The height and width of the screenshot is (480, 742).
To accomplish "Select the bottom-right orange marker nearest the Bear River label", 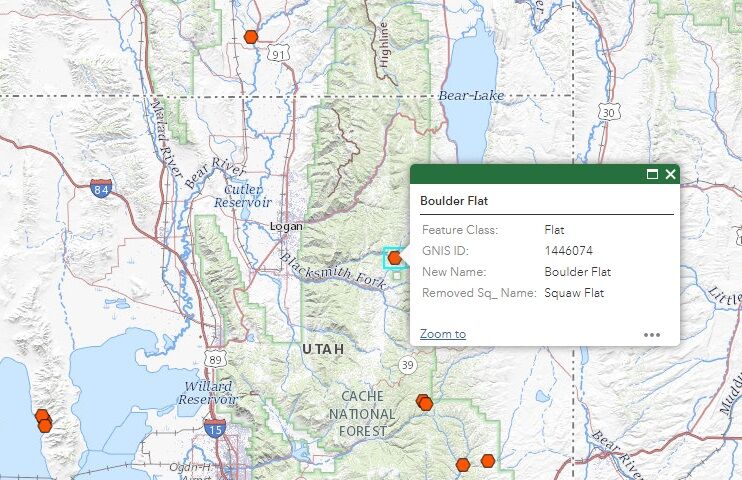I will click(488, 461).
